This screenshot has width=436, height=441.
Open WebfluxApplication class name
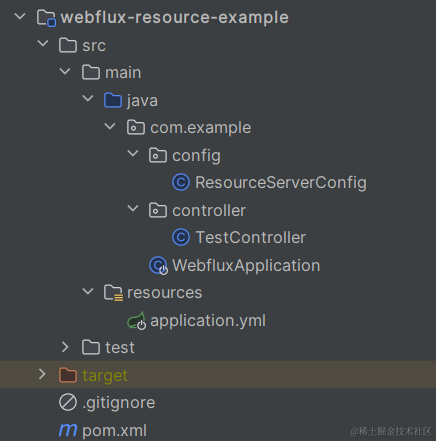(246, 266)
